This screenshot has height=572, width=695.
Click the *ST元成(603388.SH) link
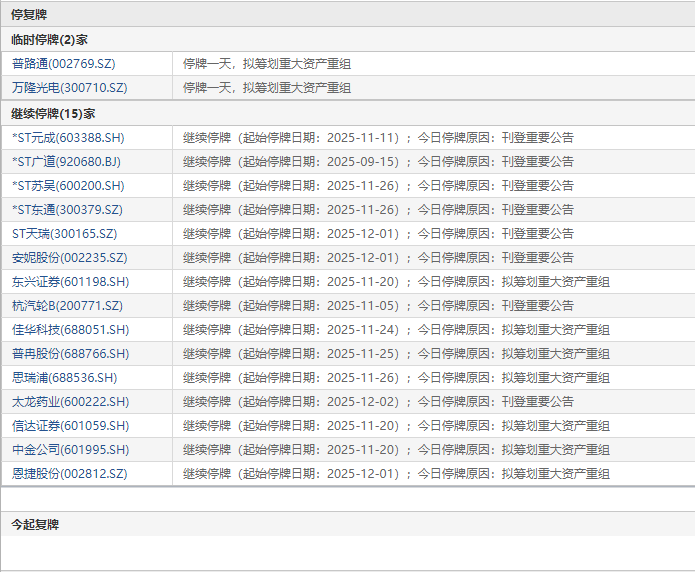(x=68, y=137)
